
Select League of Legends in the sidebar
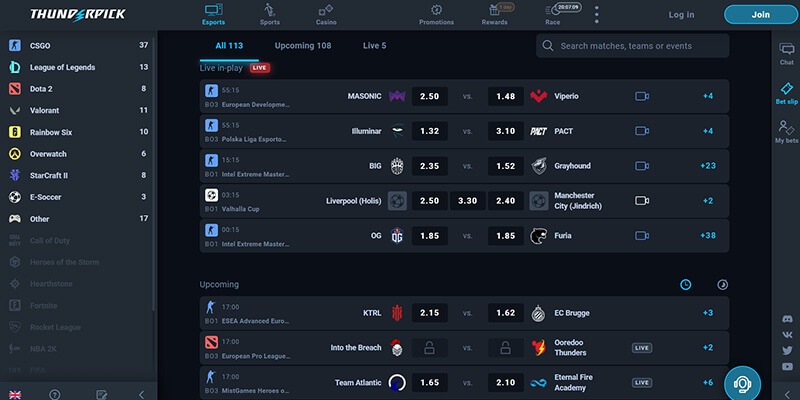point(76,67)
